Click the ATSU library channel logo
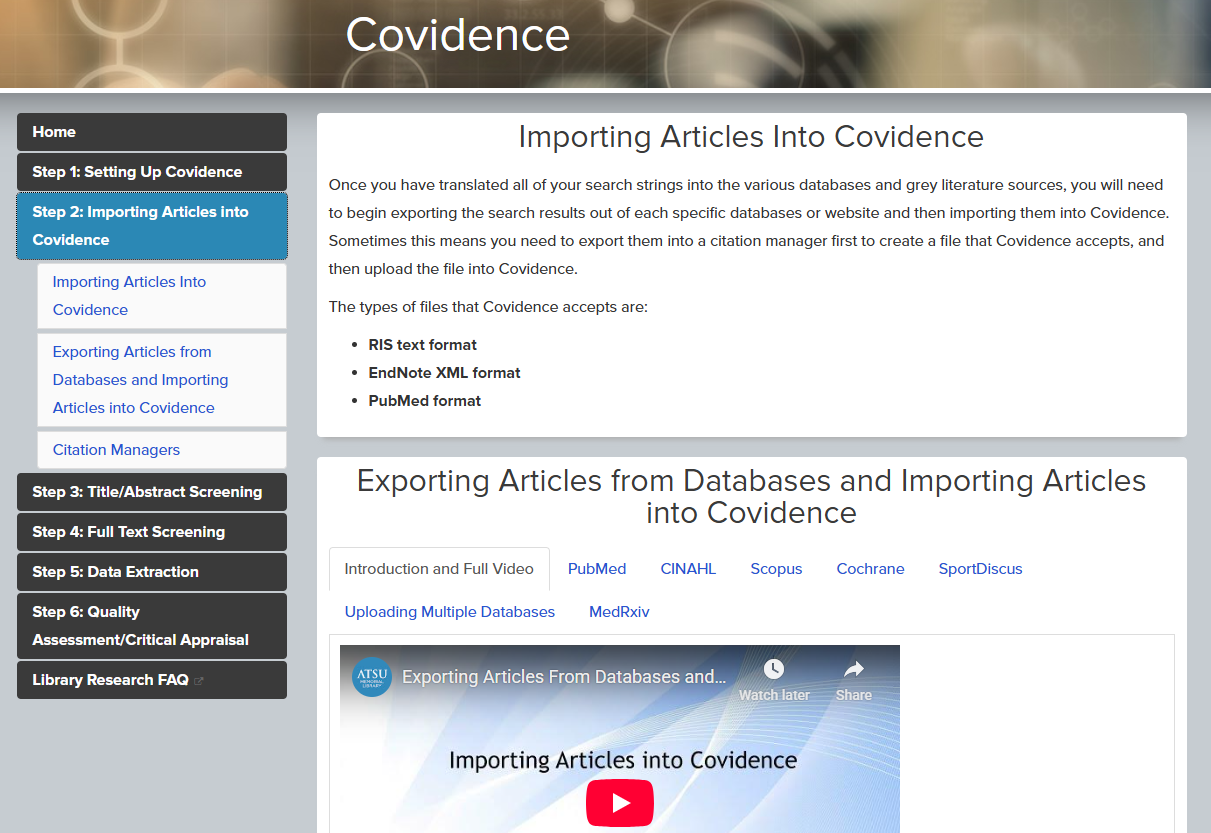 coord(372,677)
